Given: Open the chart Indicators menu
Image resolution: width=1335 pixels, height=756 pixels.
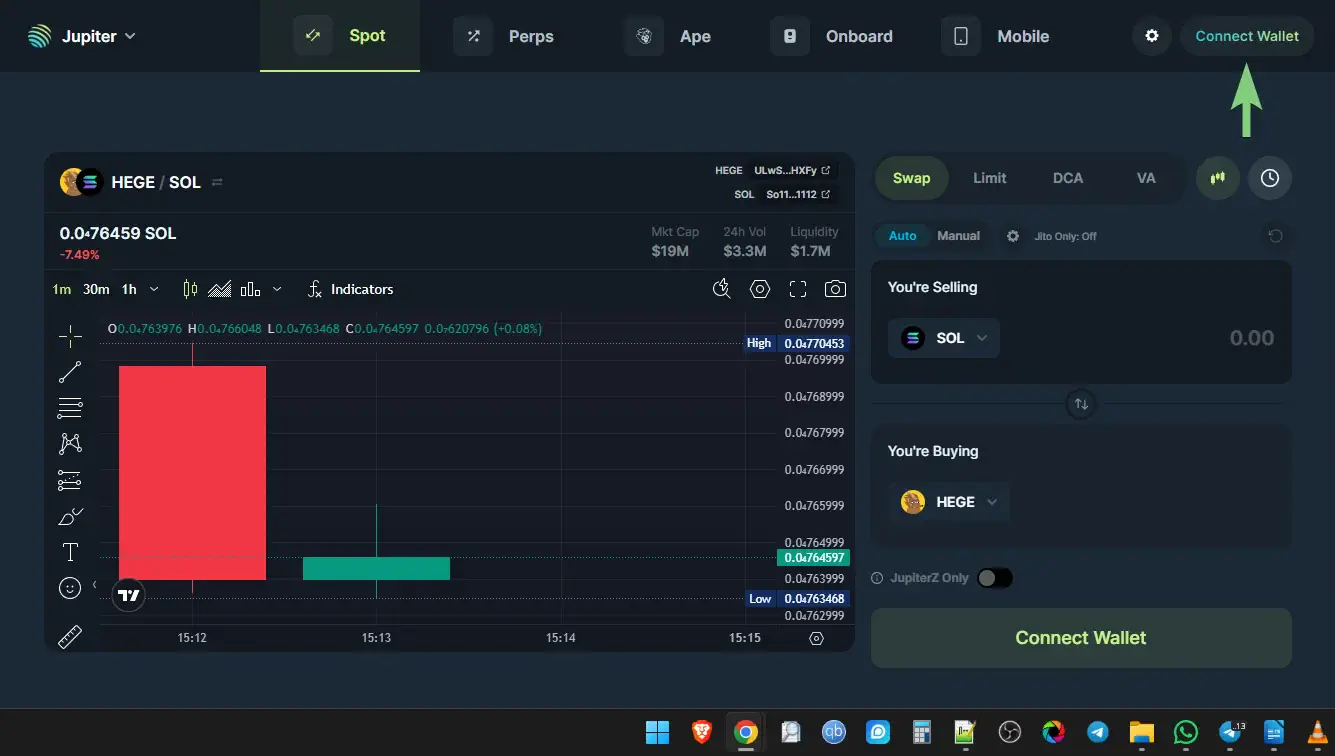Looking at the screenshot, I should (x=350, y=289).
